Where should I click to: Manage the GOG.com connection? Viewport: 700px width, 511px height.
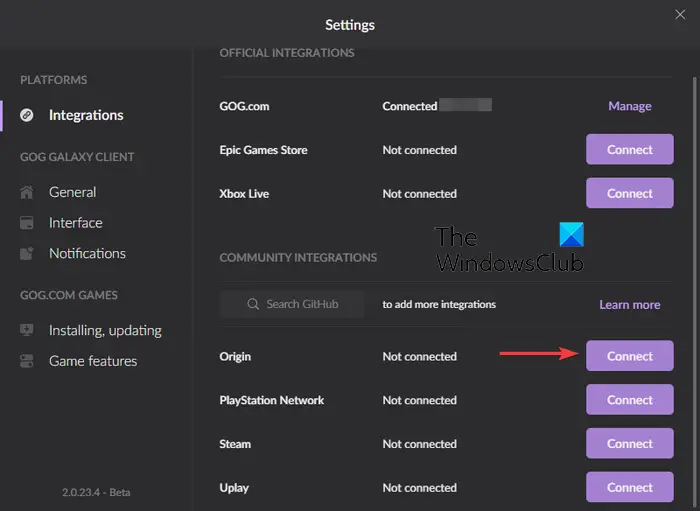coord(629,106)
